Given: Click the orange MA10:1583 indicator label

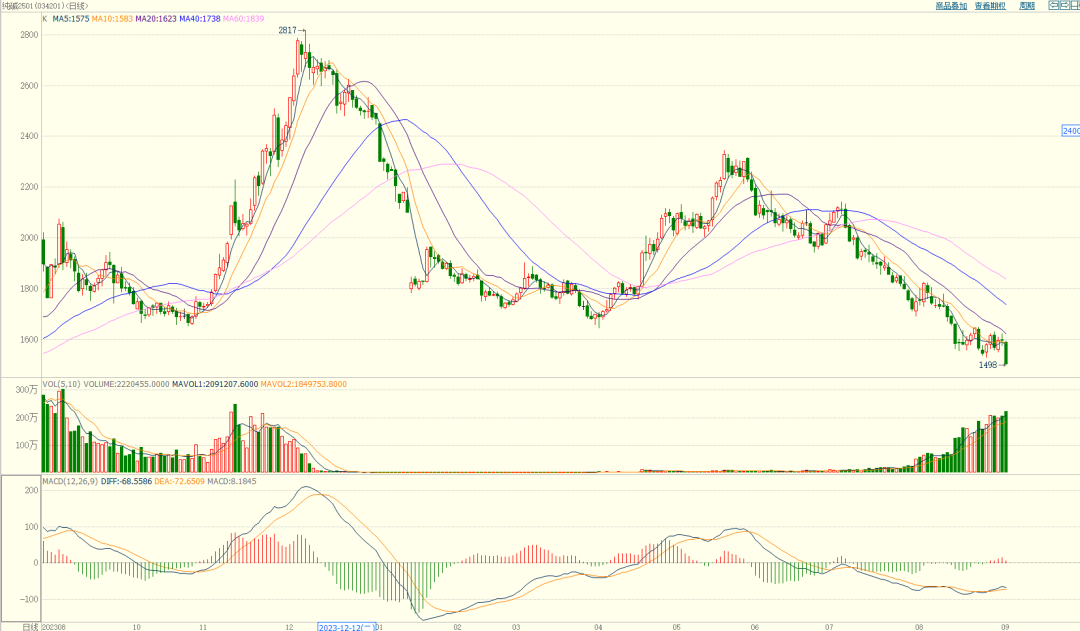Looking at the screenshot, I should click(x=112, y=18).
